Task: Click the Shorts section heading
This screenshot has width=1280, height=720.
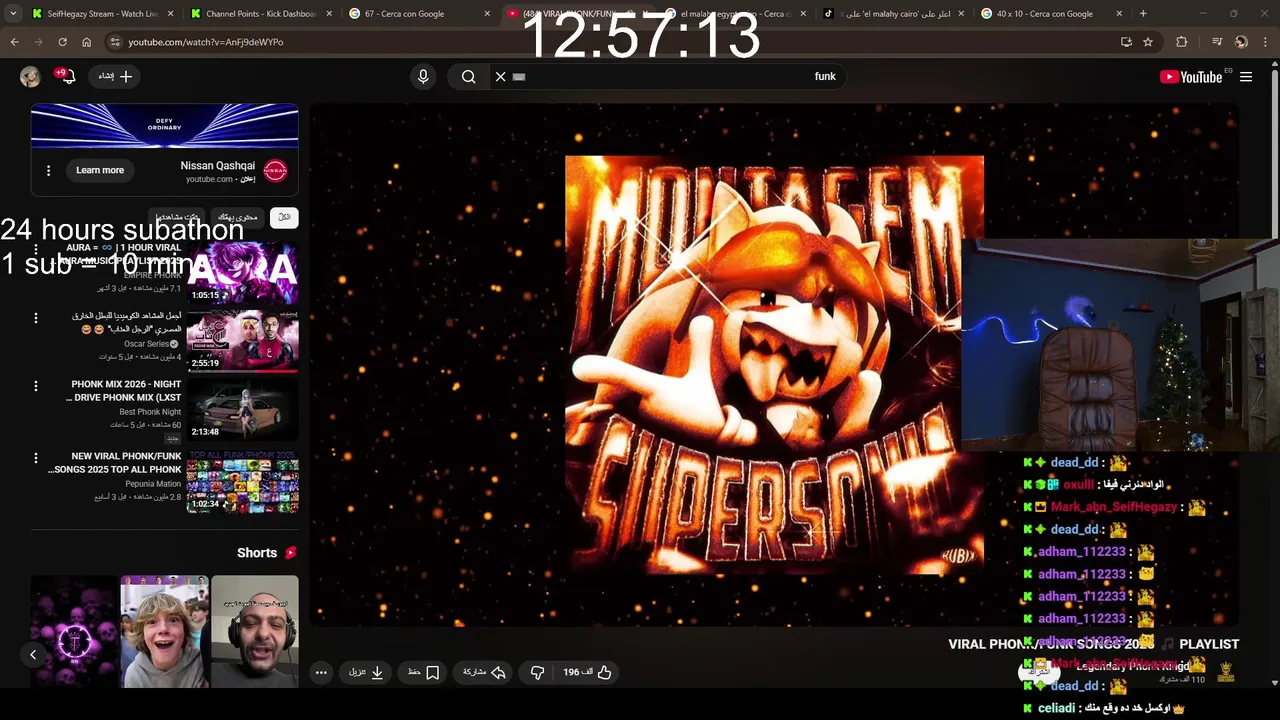Action: pyautogui.click(x=257, y=552)
